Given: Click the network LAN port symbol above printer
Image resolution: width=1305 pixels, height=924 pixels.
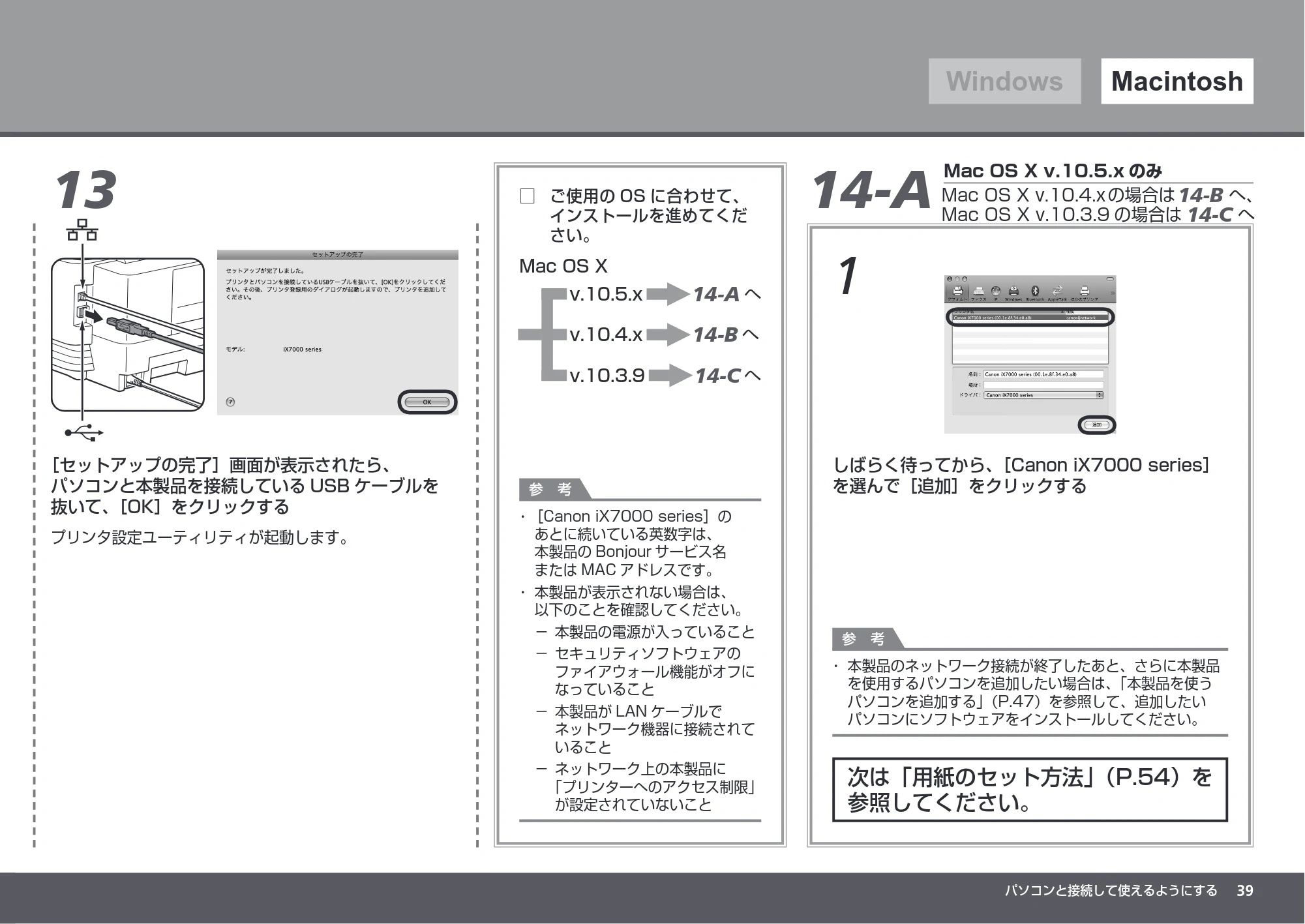Looking at the screenshot, I should click(x=83, y=230).
